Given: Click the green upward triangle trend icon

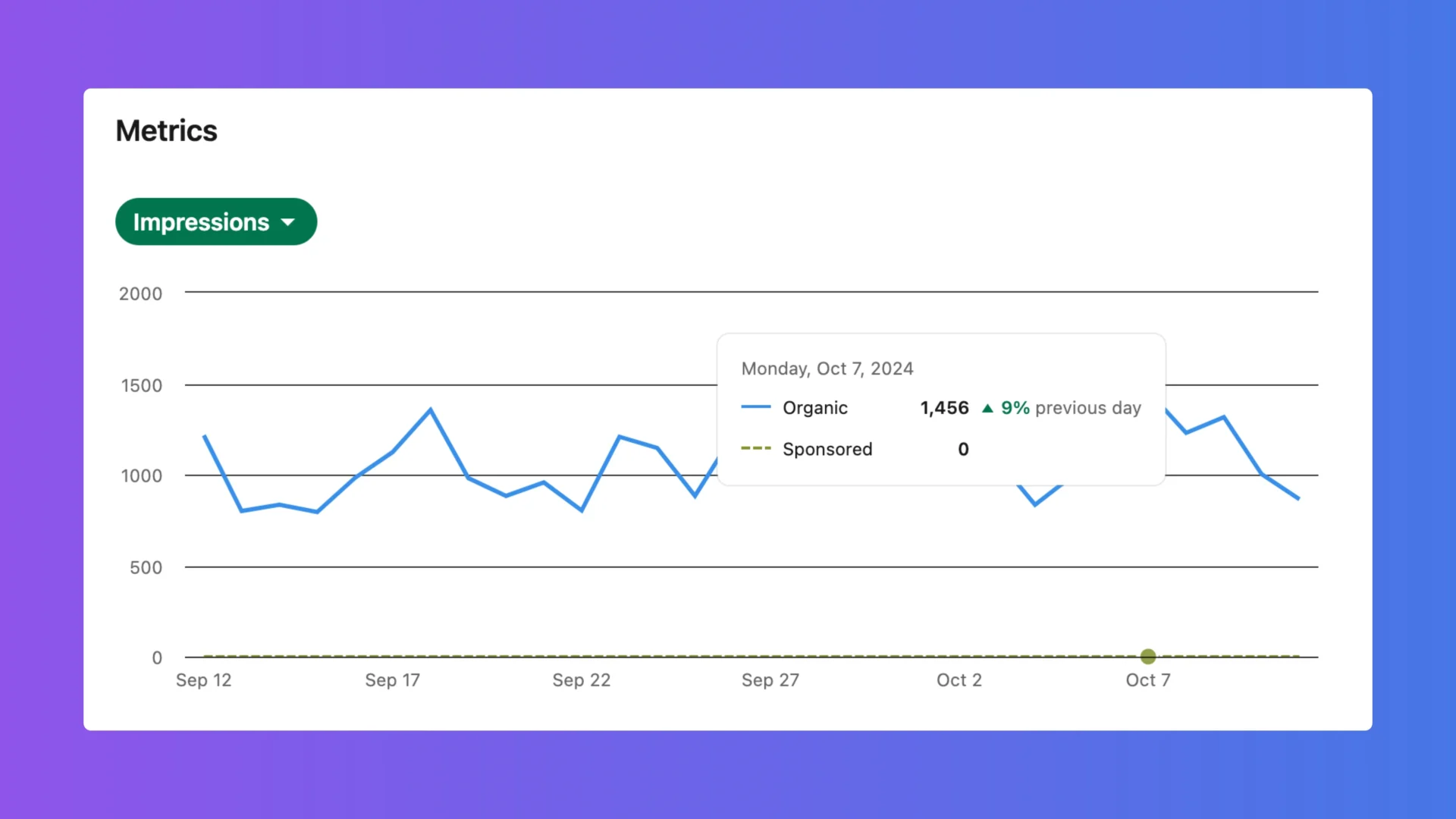Looking at the screenshot, I should [987, 408].
